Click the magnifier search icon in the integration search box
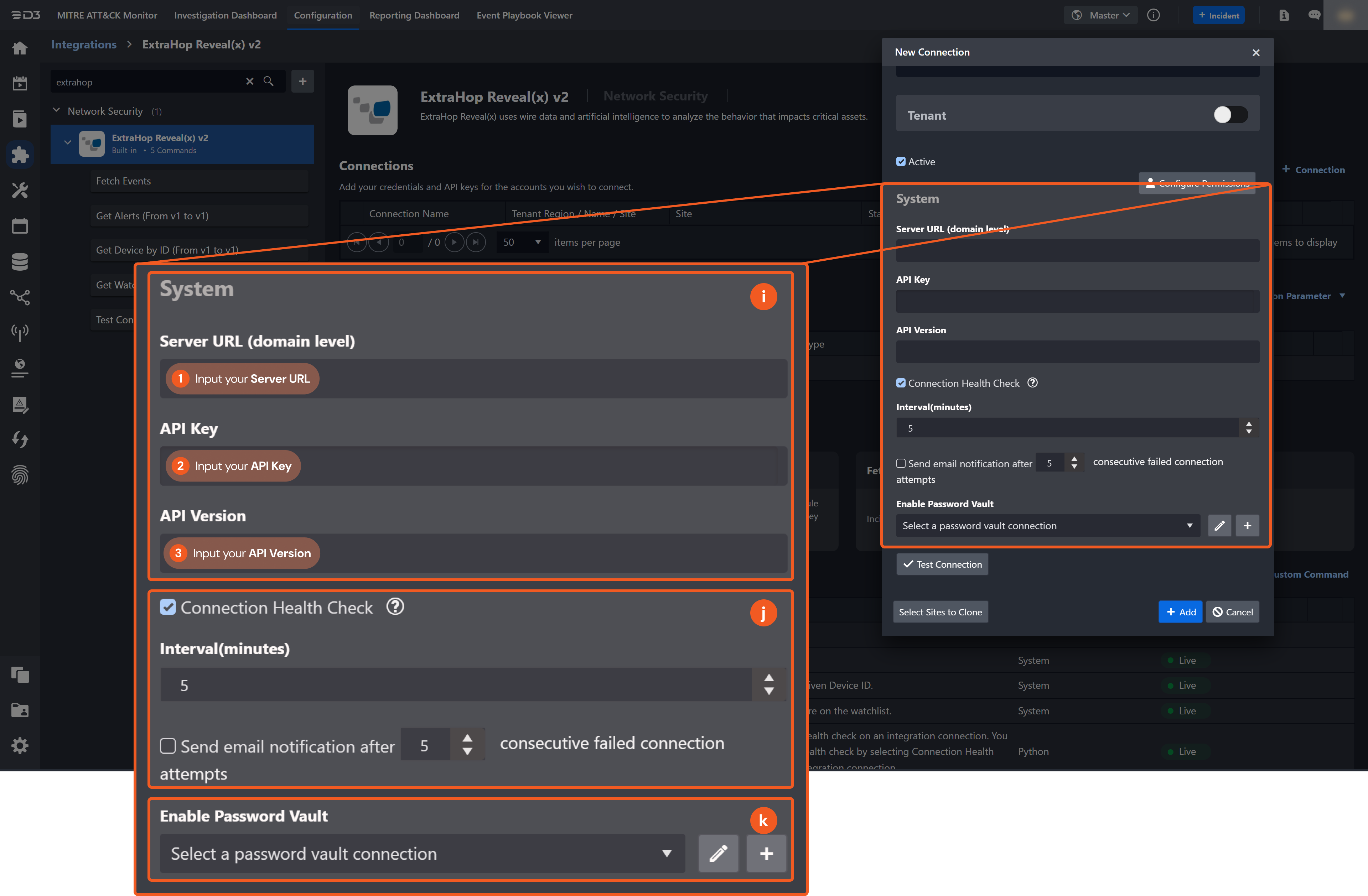This screenshot has height=896, width=1368. point(268,82)
